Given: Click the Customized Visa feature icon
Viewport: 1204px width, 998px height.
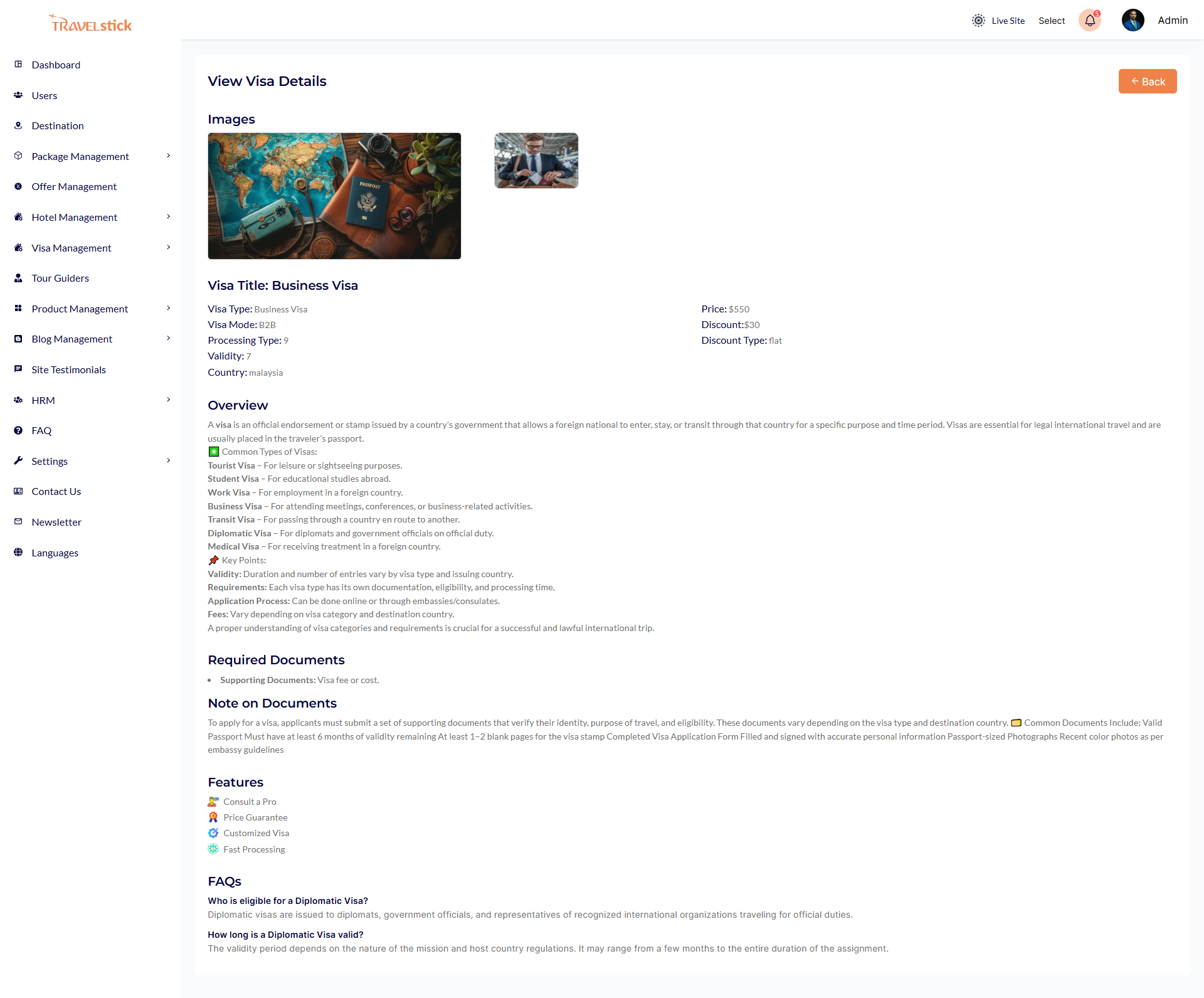Looking at the screenshot, I should [x=213, y=833].
